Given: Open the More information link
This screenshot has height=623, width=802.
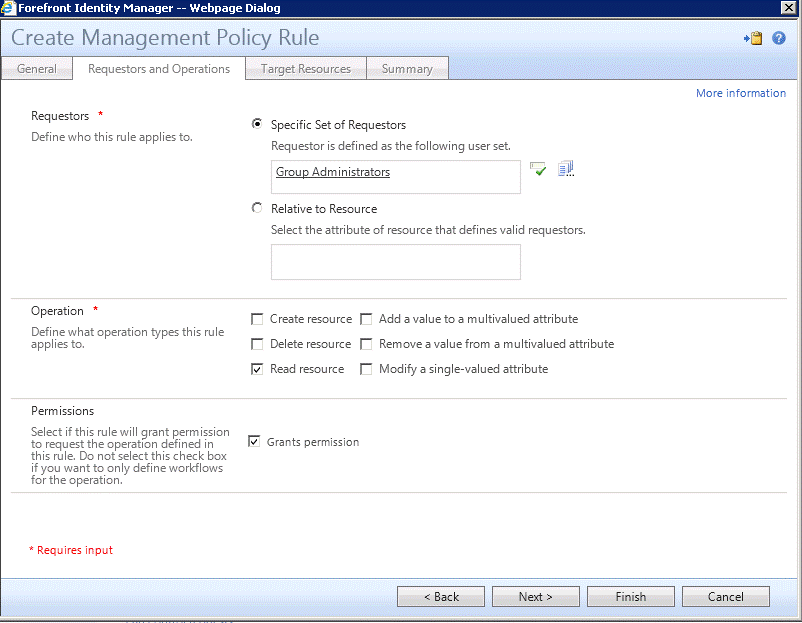Looking at the screenshot, I should click(x=741, y=93).
